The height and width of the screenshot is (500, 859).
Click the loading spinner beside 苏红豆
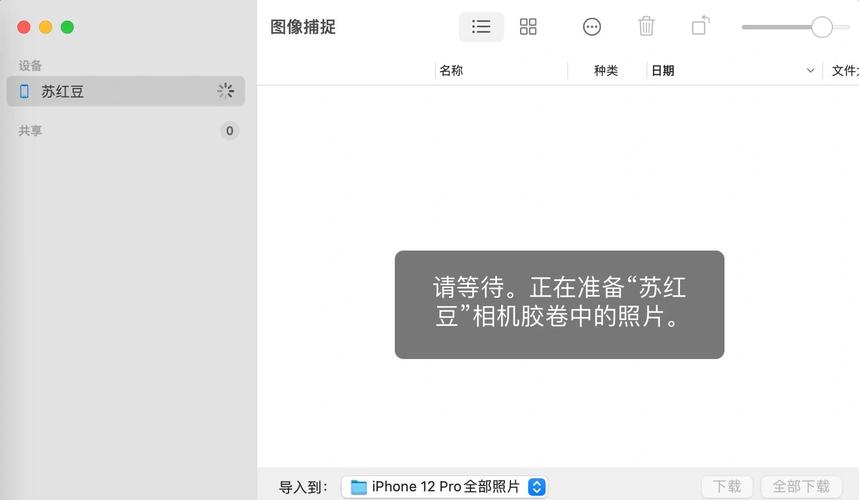coord(226,91)
